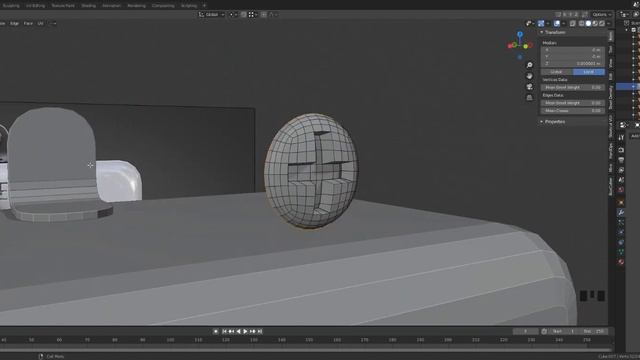Toggle mesh mirror X axis
The width and height of the screenshot is (640, 360).
(x=564, y=14)
